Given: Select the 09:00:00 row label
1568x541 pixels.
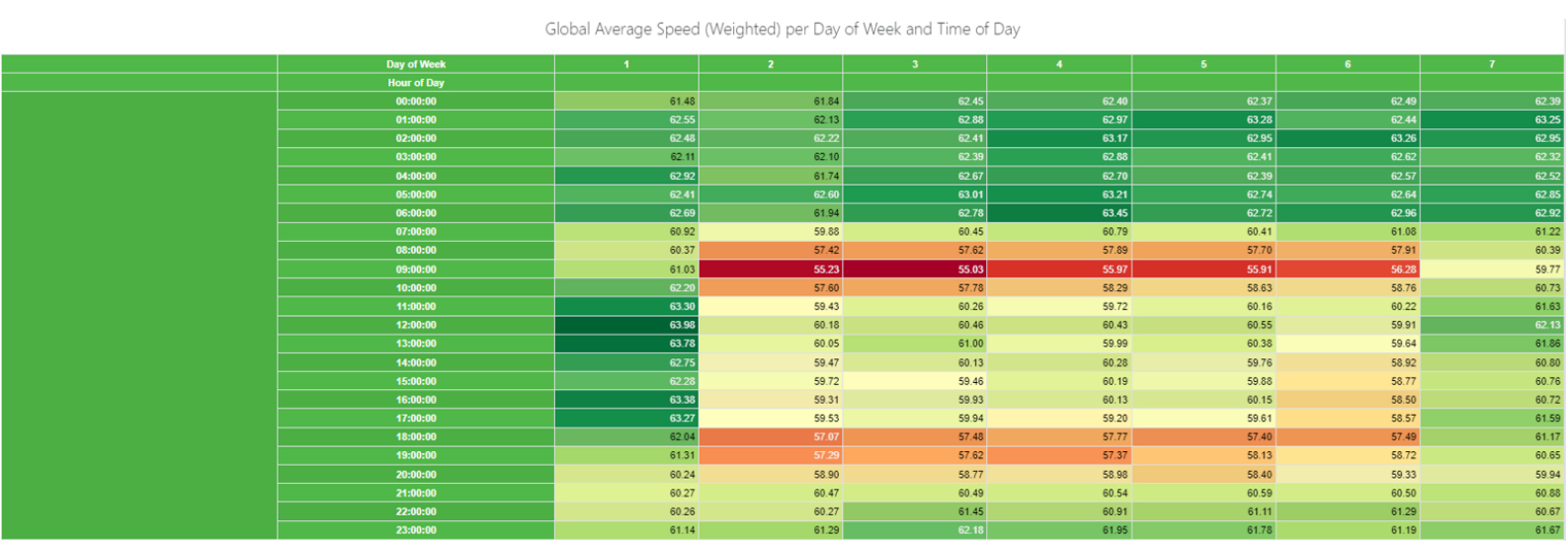Looking at the screenshot, I should click(x=416, y=270).
